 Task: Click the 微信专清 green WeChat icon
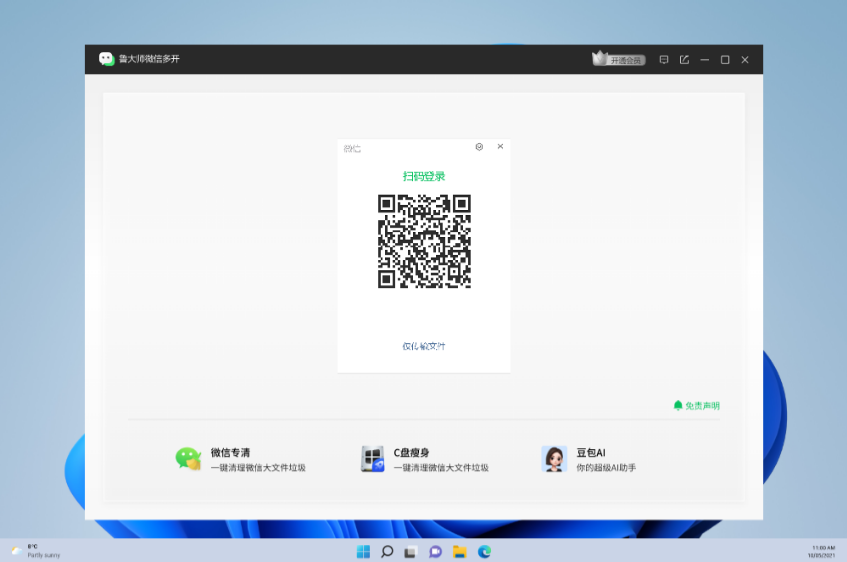[x=189, y=459]
